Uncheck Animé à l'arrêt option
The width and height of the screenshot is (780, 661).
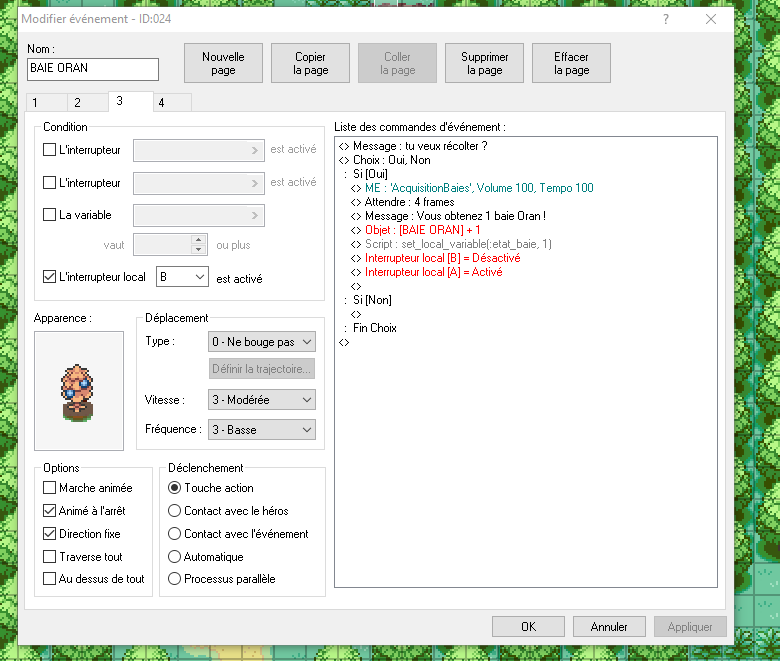pos(49,510)
